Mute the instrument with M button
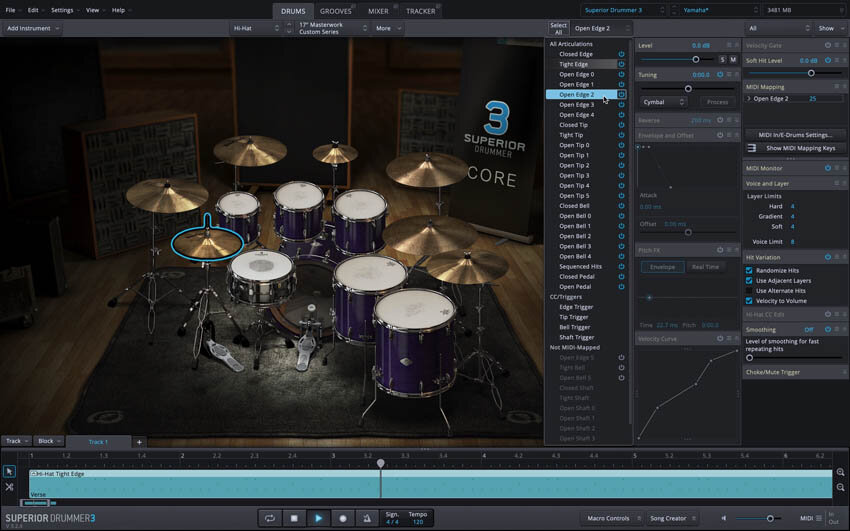850x531 pixels. click(733, 60)
